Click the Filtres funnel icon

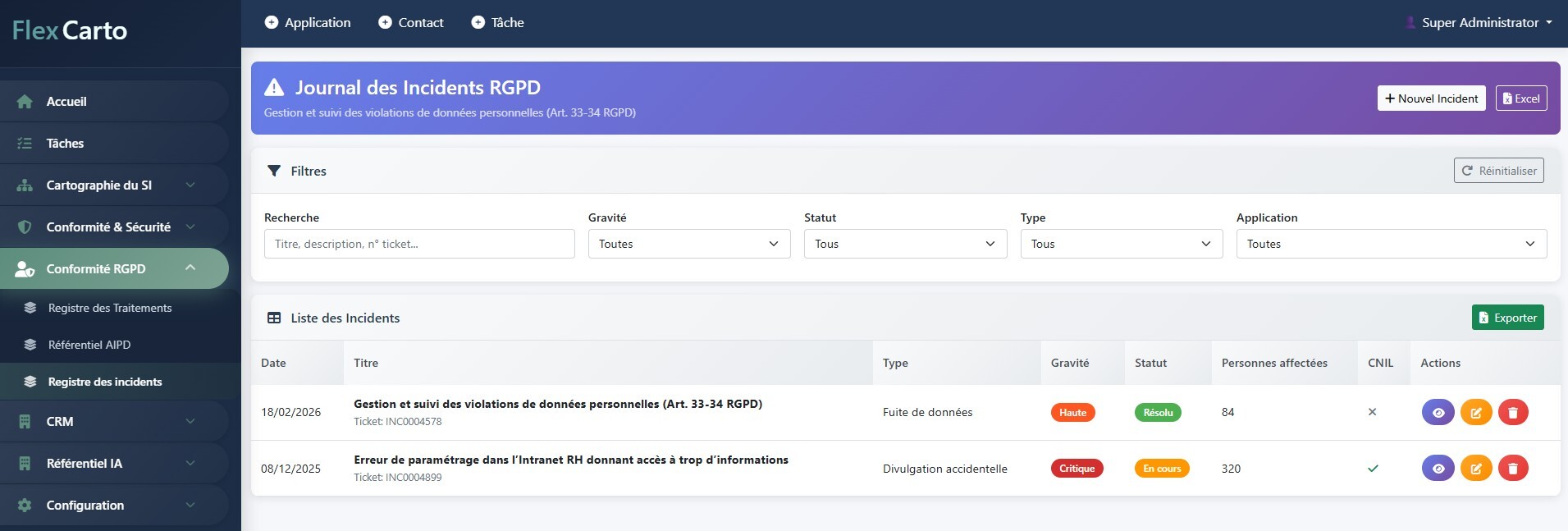[274, 172]
